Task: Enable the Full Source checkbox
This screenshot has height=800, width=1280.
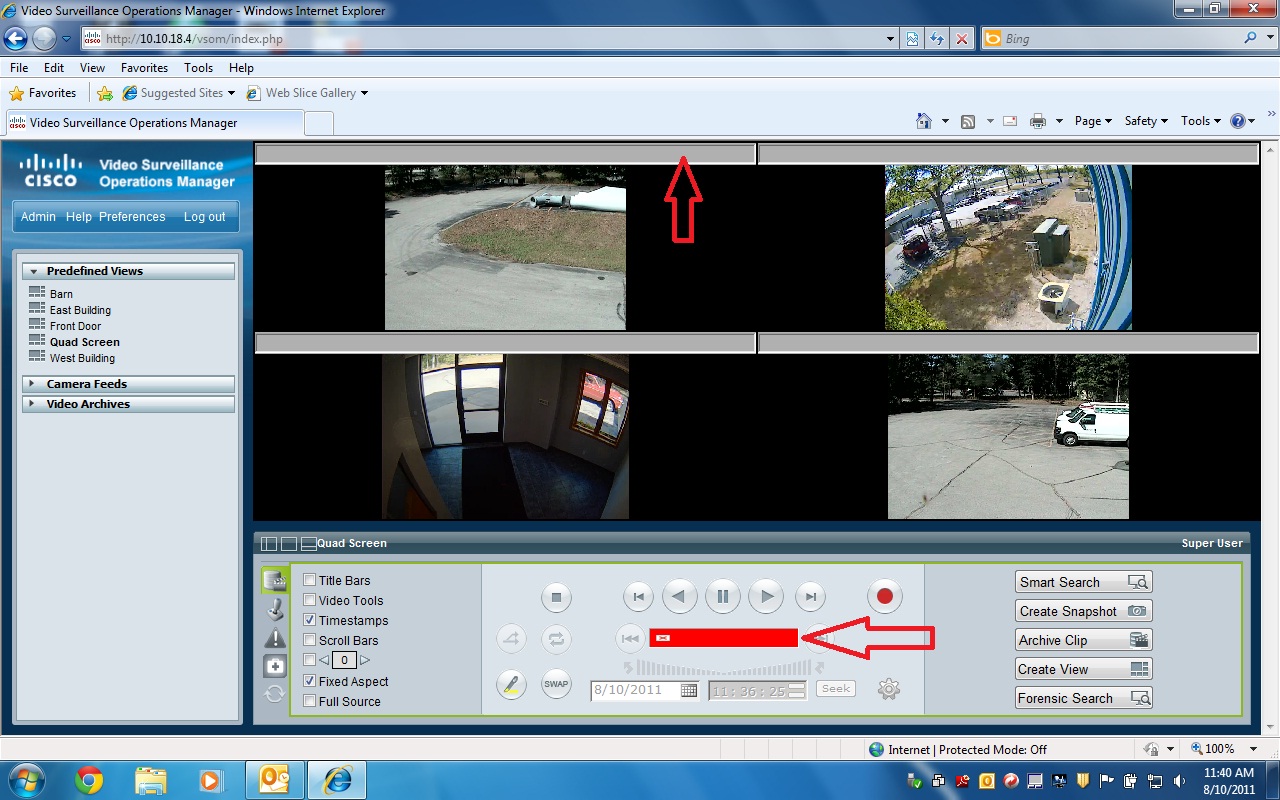Action: 310,701
